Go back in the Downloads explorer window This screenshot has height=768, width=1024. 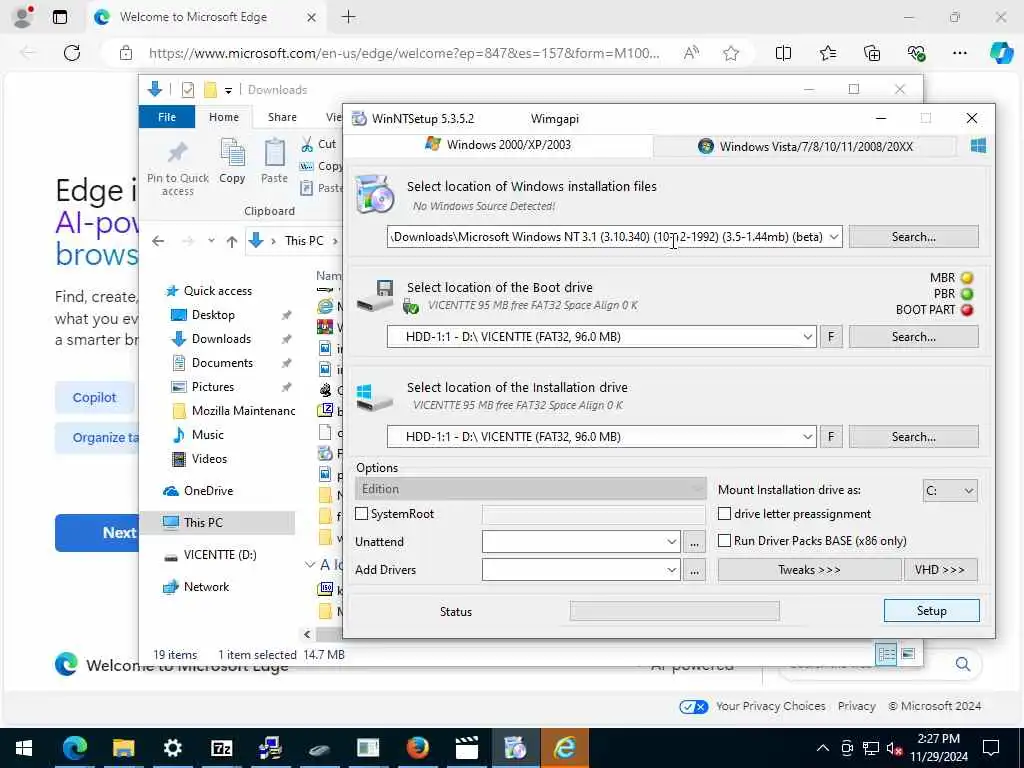tap(158, 241)
